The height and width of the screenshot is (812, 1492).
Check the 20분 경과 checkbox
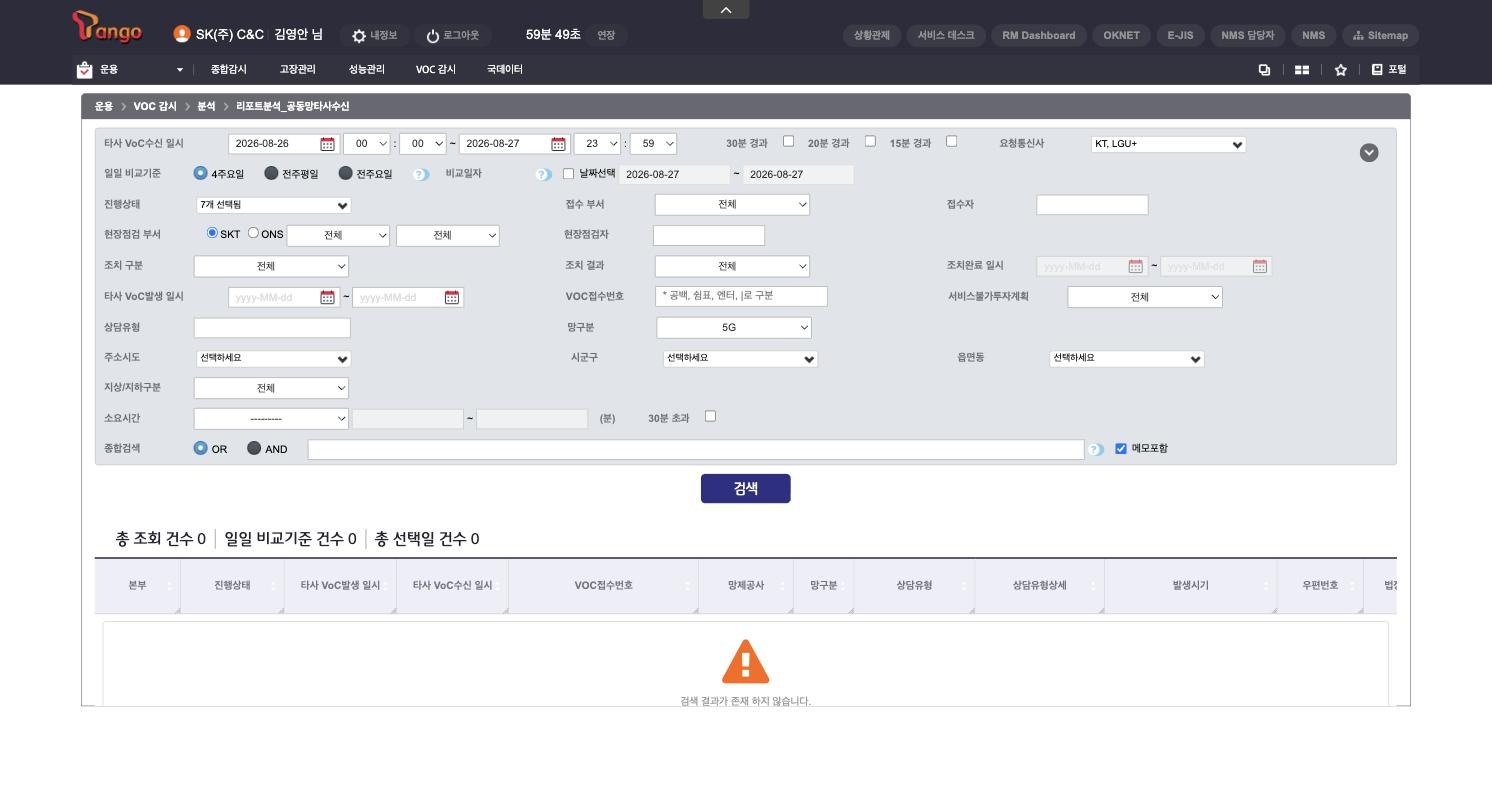pos(870,141)
